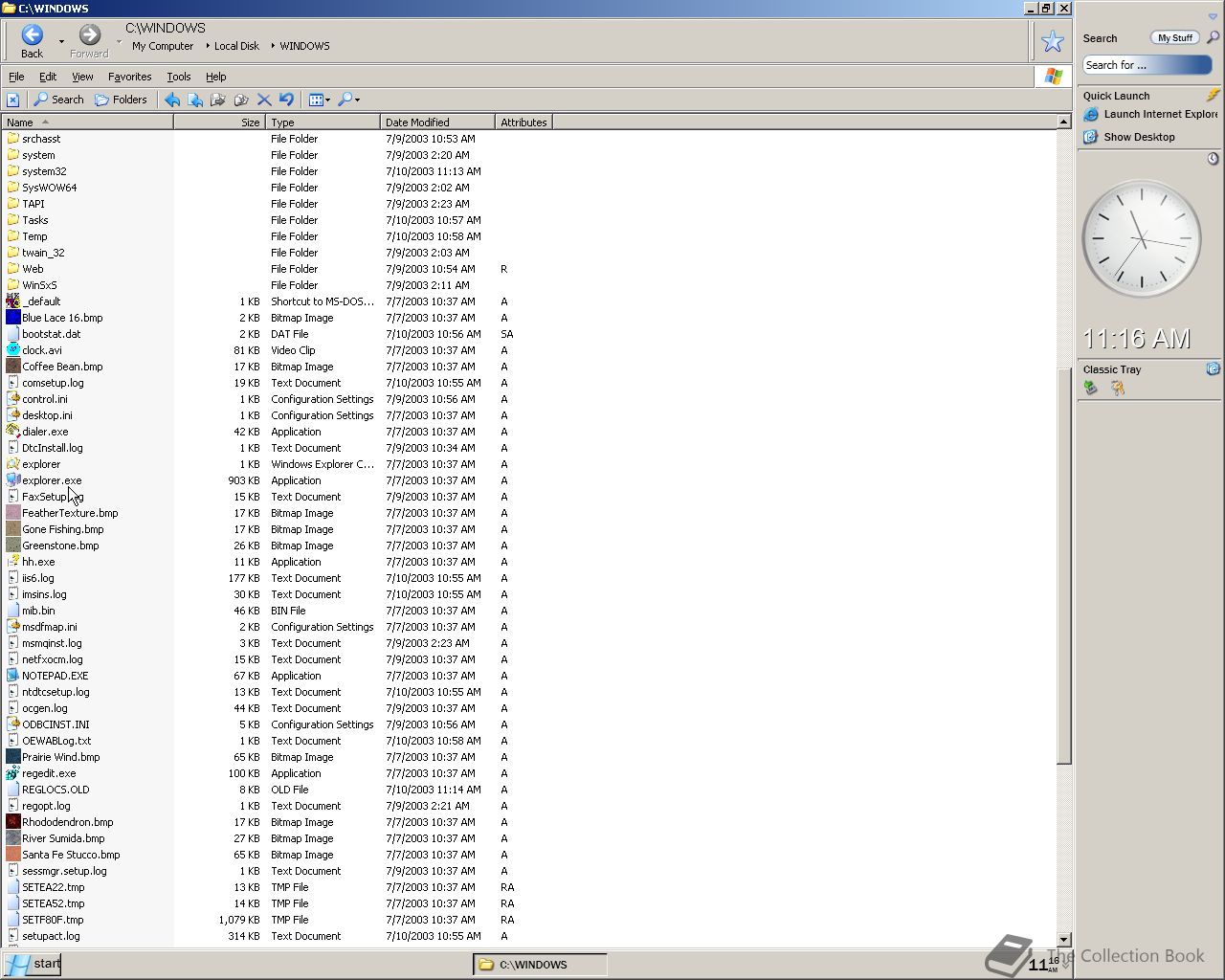Click Show Desktop in Quick Launch

[x=1129, y=137]
